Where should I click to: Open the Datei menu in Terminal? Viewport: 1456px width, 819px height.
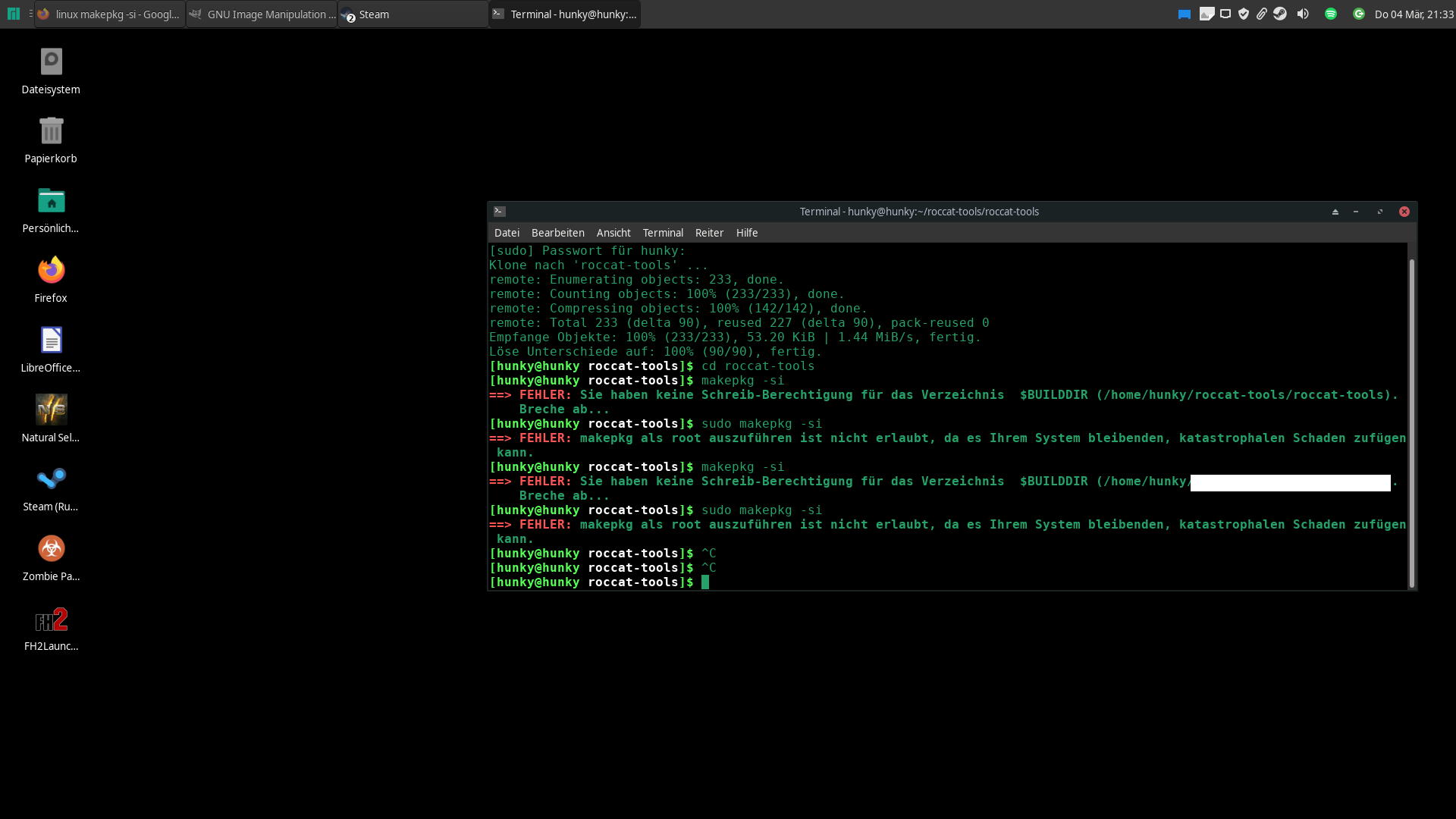pyautogui.click(x=507, y=233)
